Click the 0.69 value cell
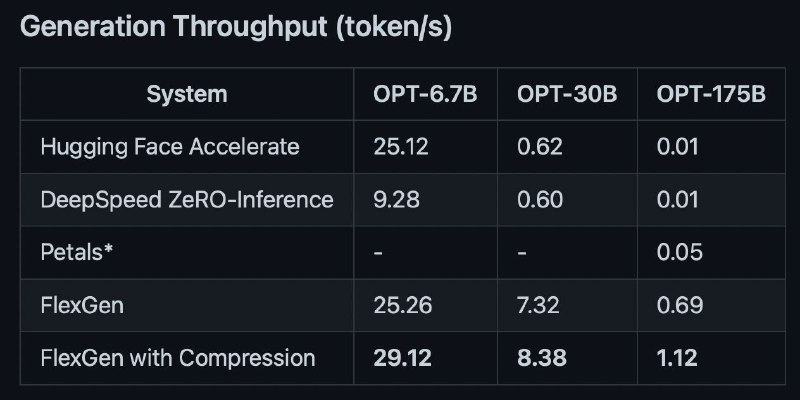800x400 pixels. [x=680, y=306]
